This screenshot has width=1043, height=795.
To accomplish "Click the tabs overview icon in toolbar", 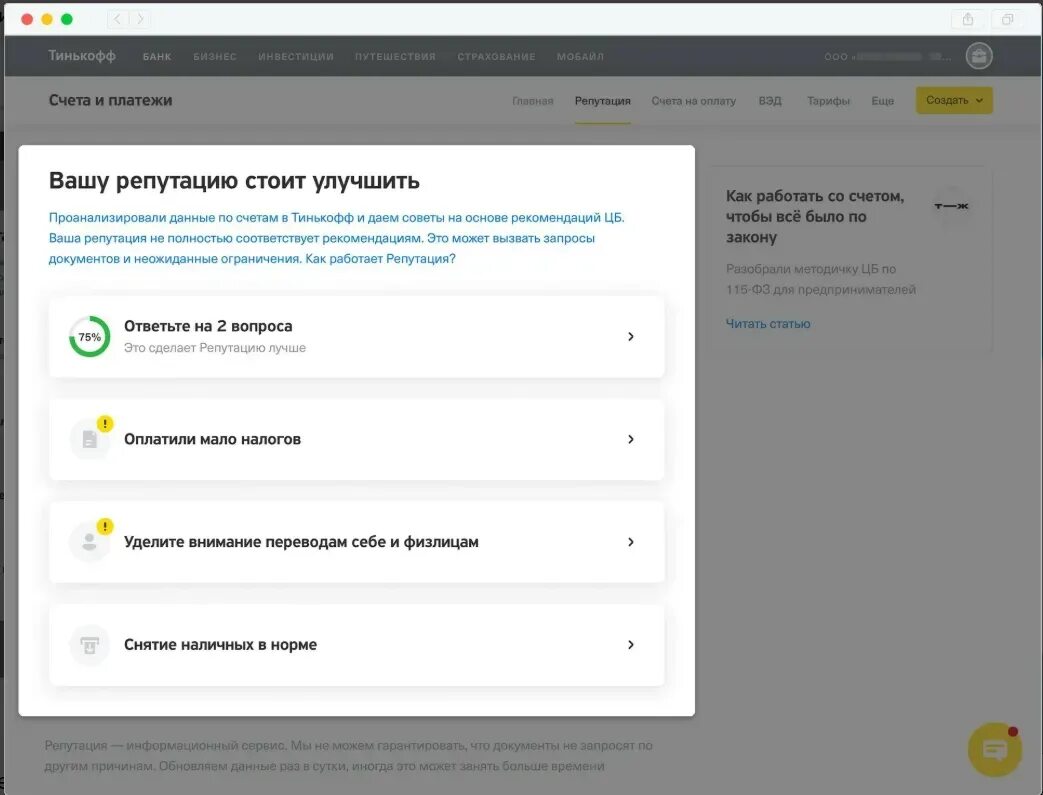I will click(x=1008, y=19).
